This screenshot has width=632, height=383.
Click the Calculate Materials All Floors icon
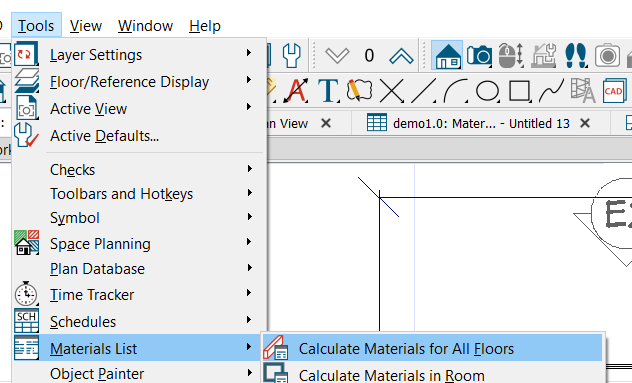276,348
